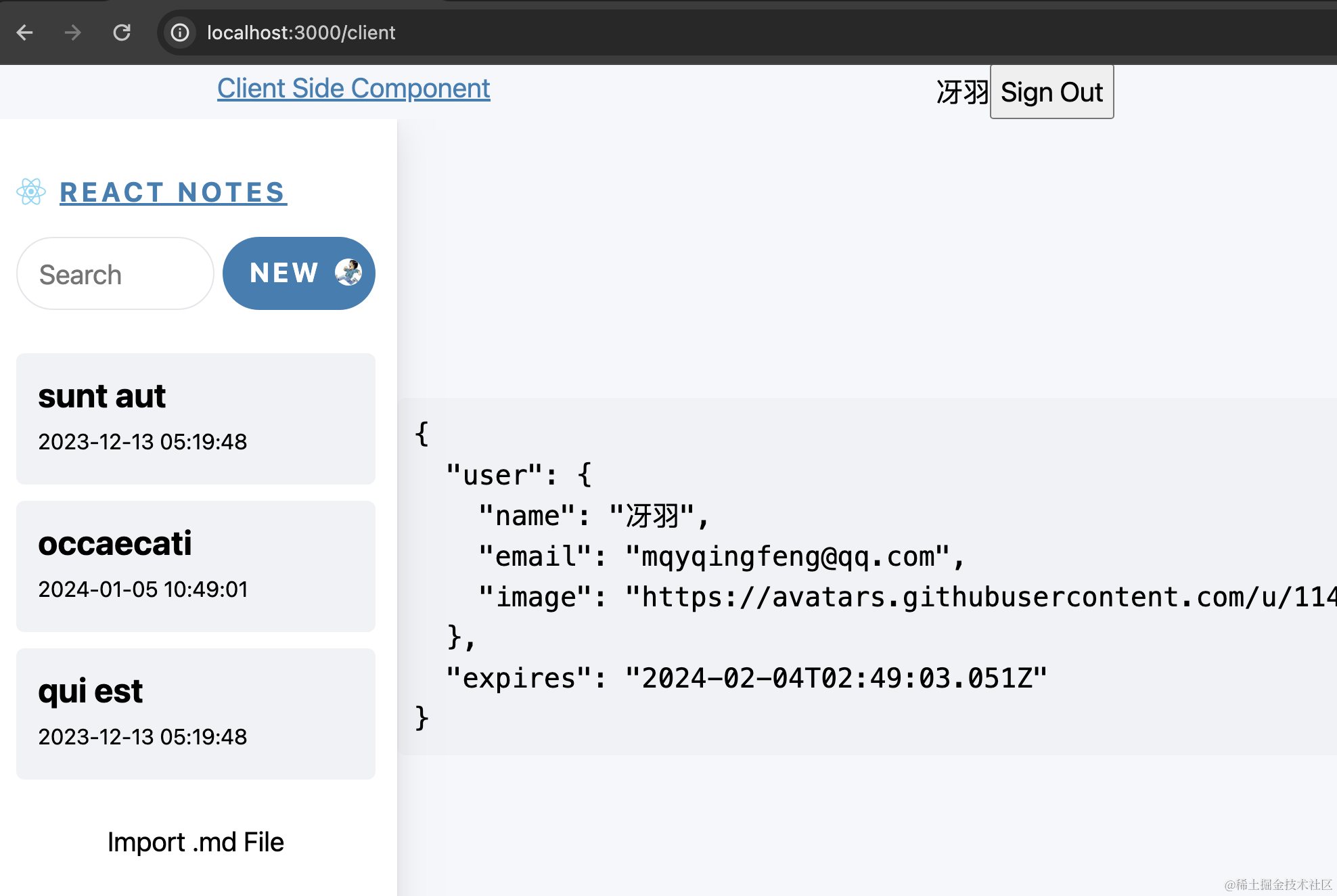
Task: Click the localhost:3000/client address bar
Action: coord(301,32)
